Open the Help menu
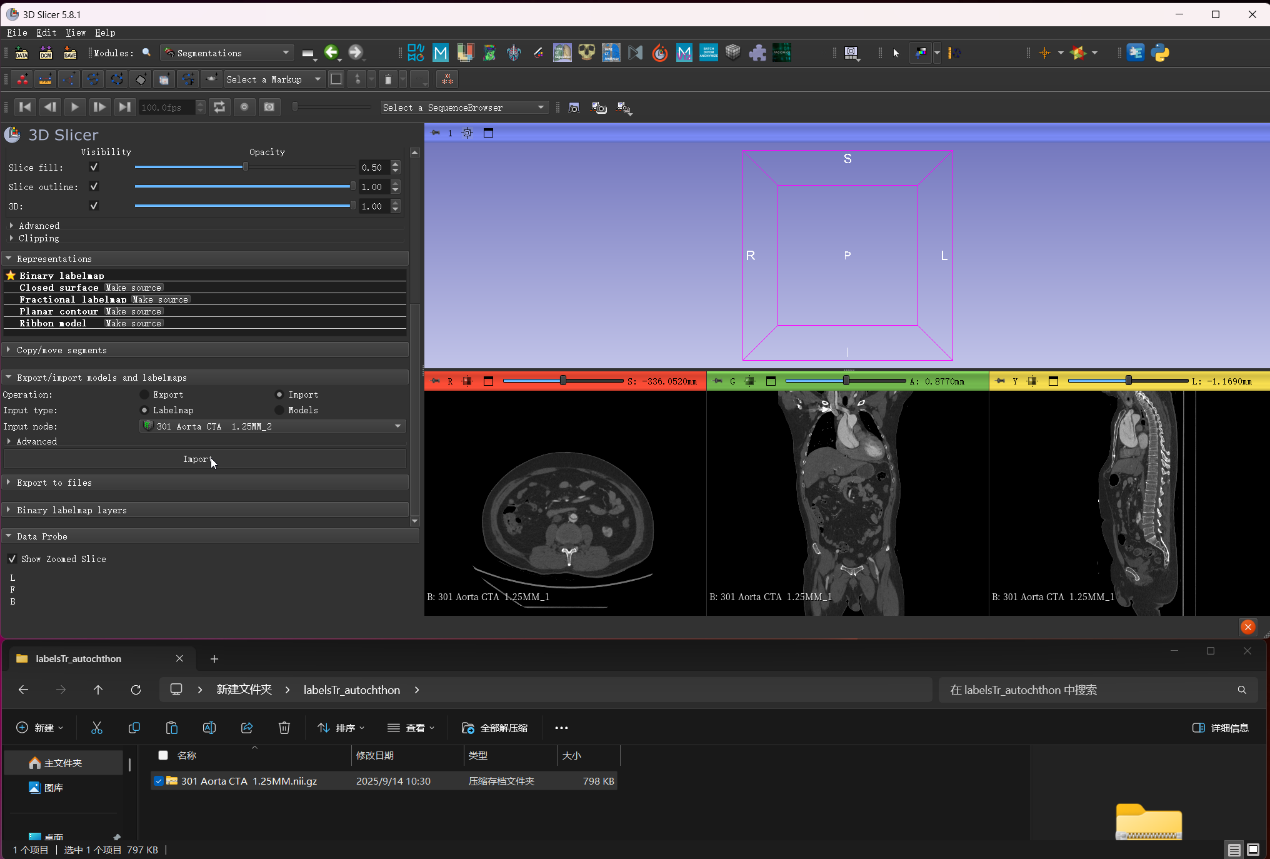Image resolution: width=1270 pixels, height=859 pixels. point(105,33)
